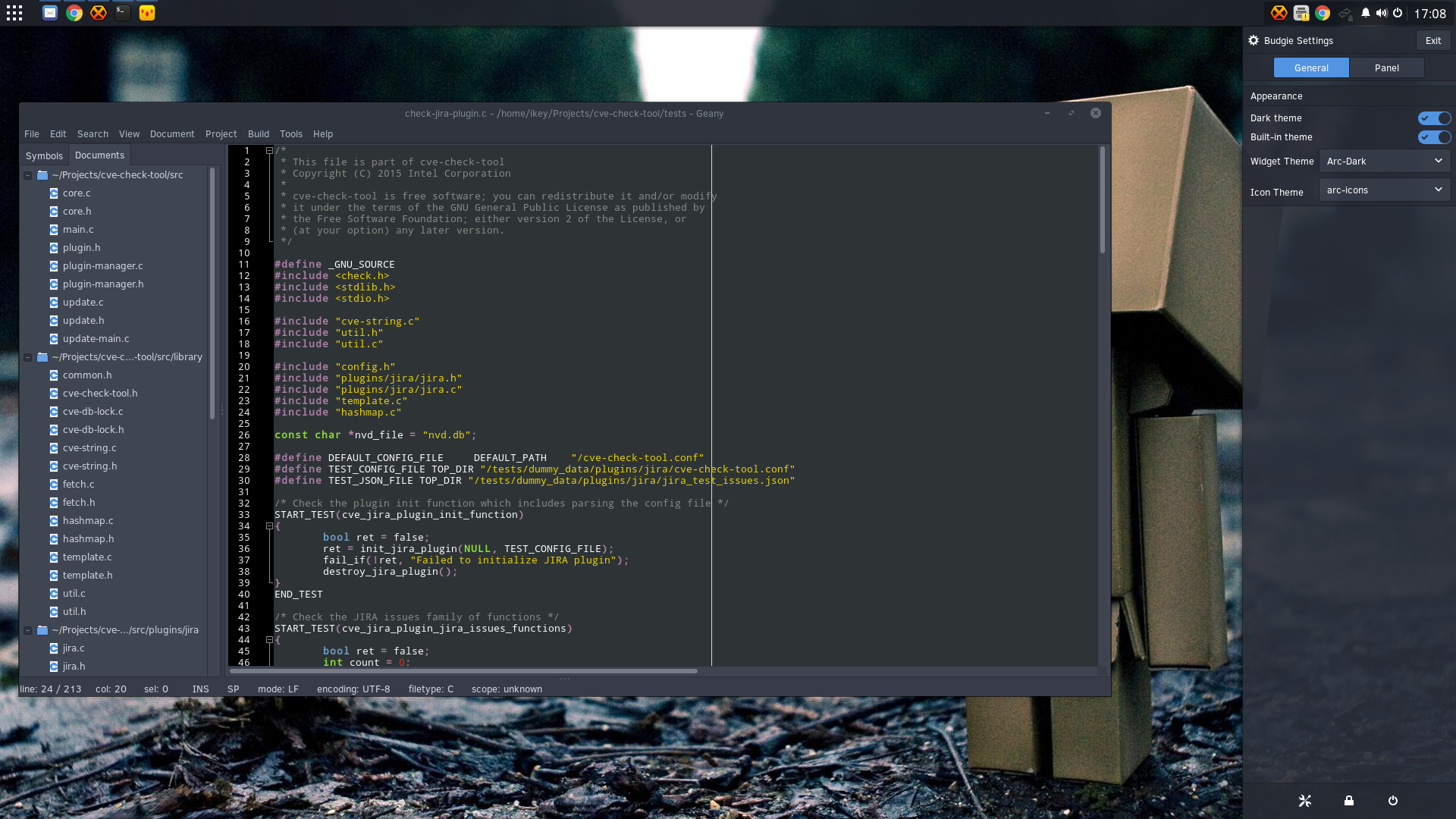The image size is (1456, 819).
Task: Select cve-db-lock.c in the tree
Action: (93, 412)
